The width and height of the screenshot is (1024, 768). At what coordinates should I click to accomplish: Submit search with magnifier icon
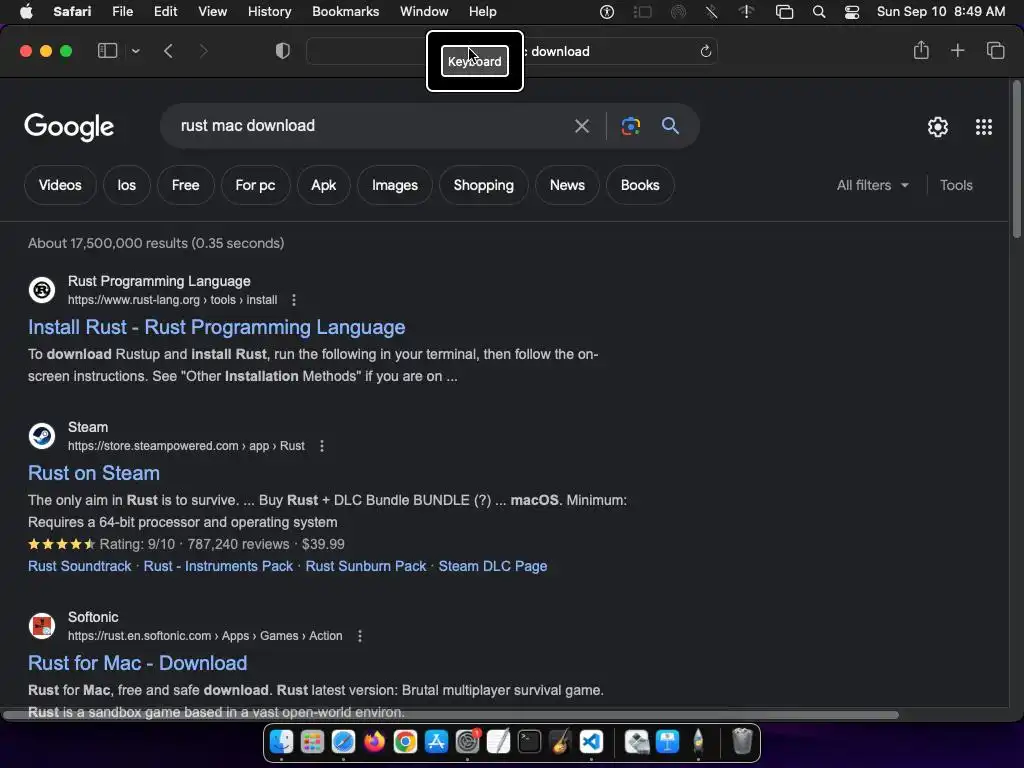(670, 125)
